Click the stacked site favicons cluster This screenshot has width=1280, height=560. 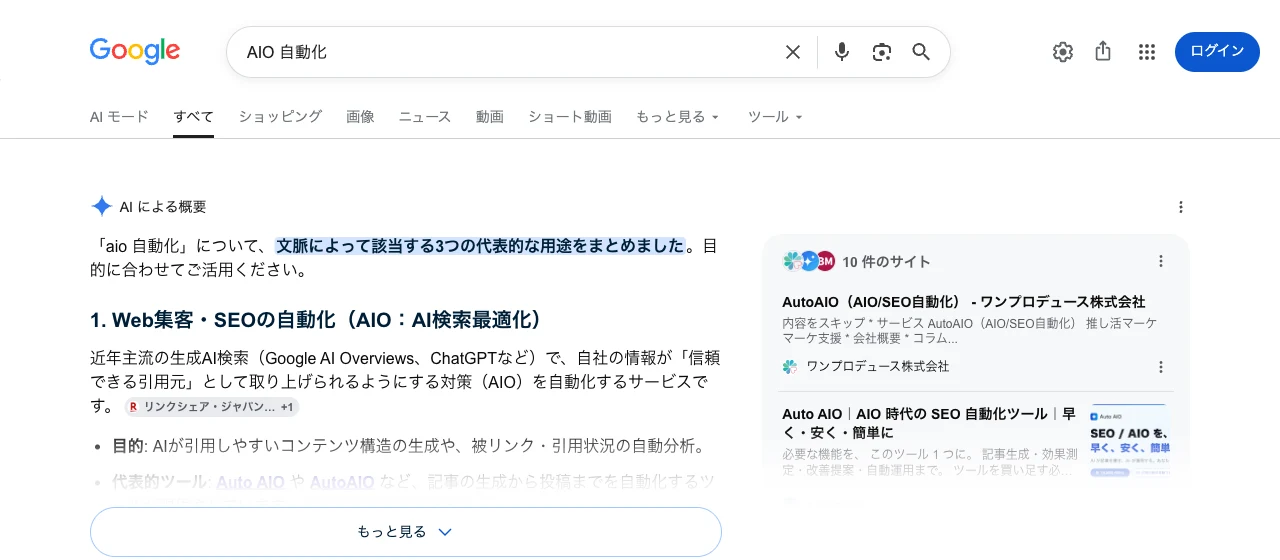pyautogui.click(x=809, y=261)
